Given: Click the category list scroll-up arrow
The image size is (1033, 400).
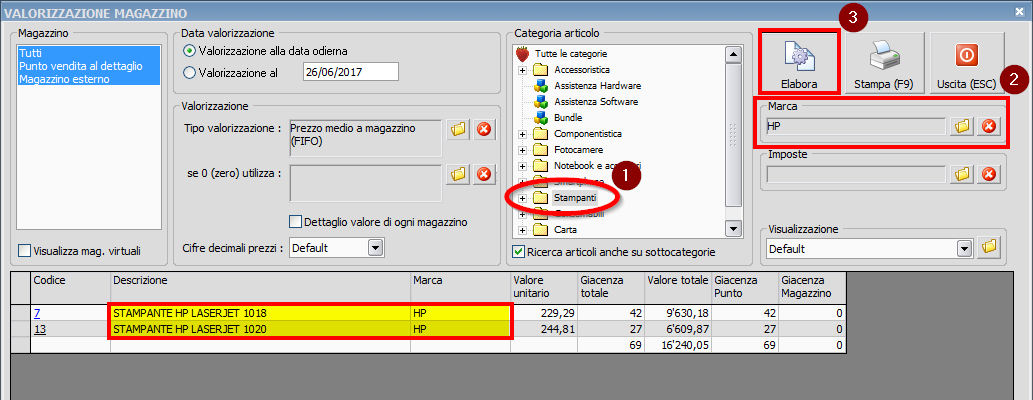Looking at the screenshot, I should pos(733,53).
